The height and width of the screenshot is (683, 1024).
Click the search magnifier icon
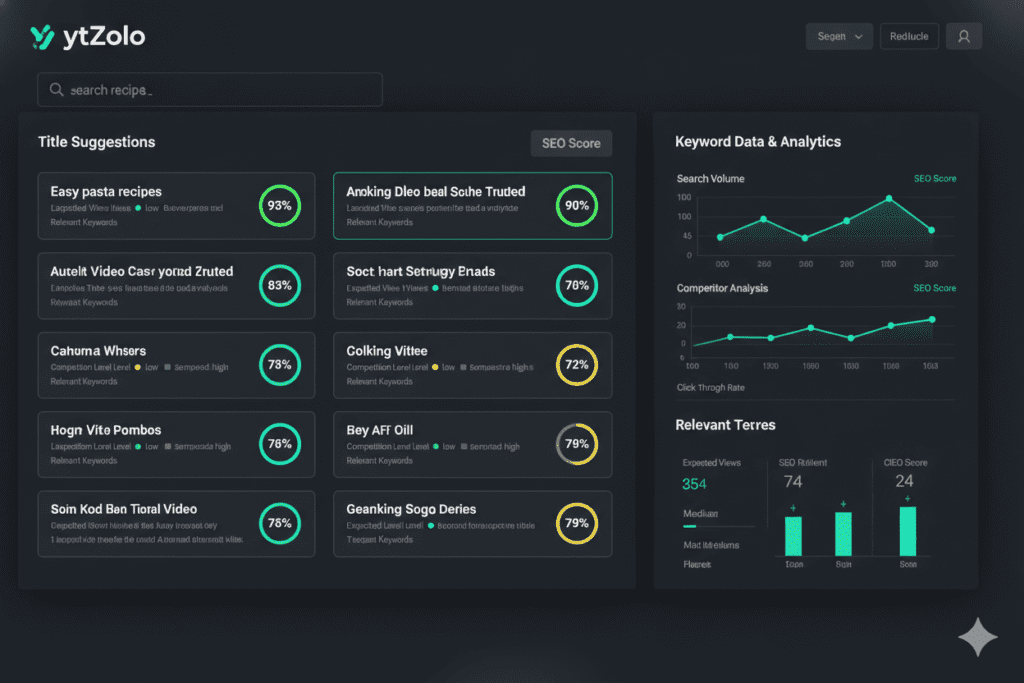point(56,90)
